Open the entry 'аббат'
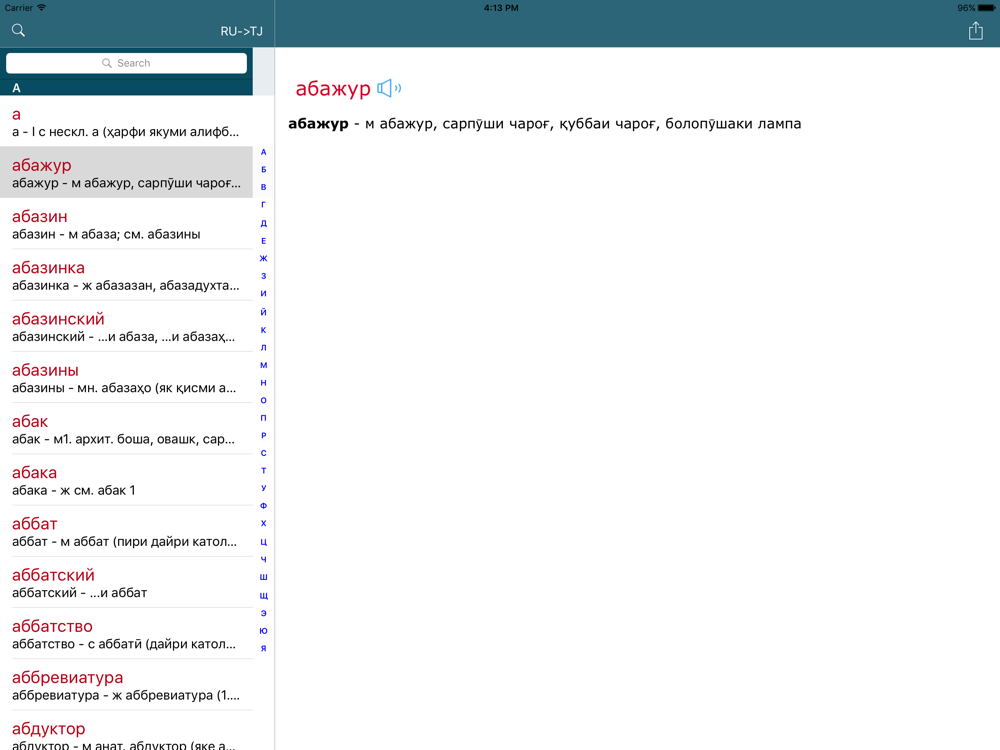 [126, 531]
